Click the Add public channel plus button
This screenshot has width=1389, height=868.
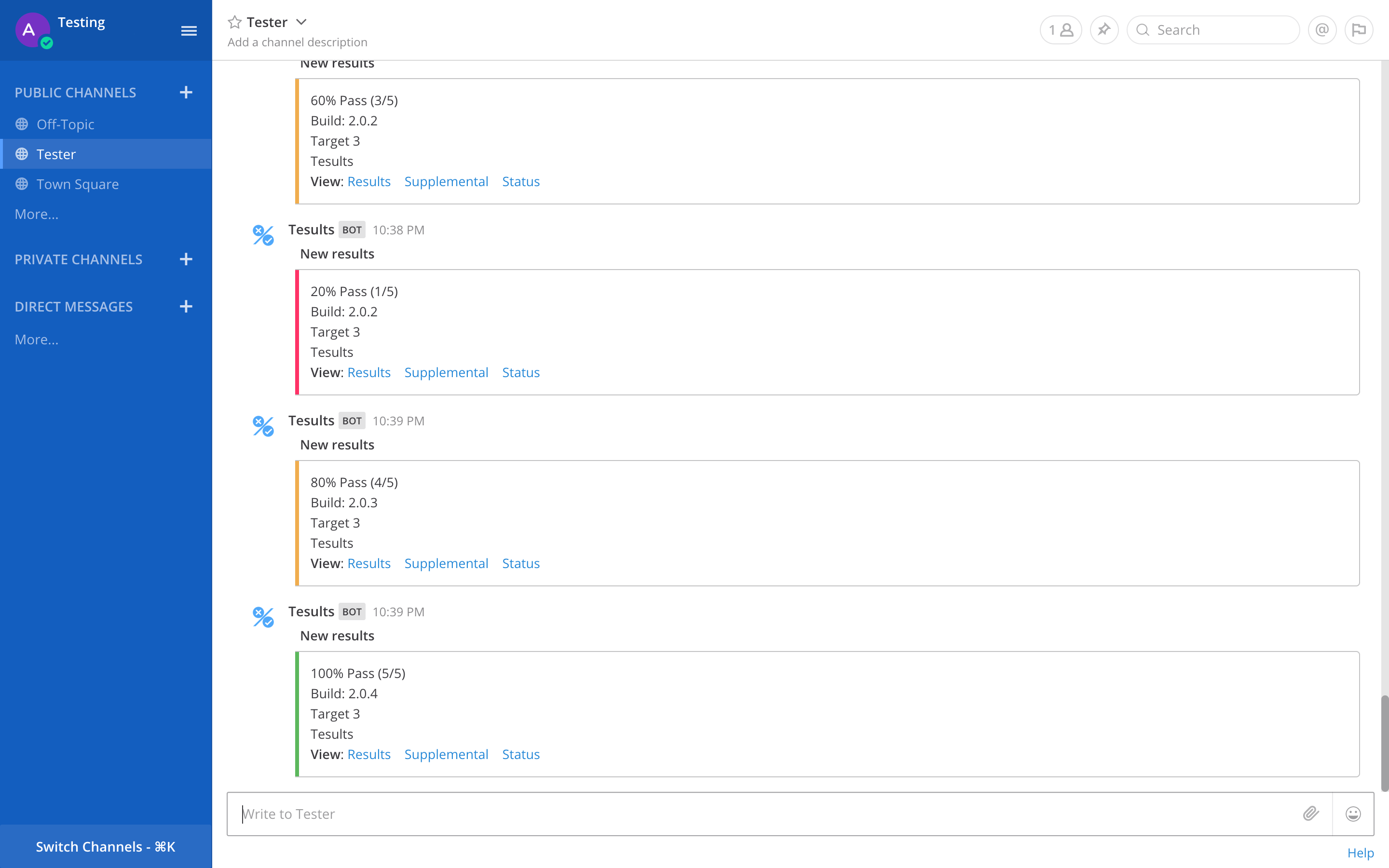click(186, 92)
